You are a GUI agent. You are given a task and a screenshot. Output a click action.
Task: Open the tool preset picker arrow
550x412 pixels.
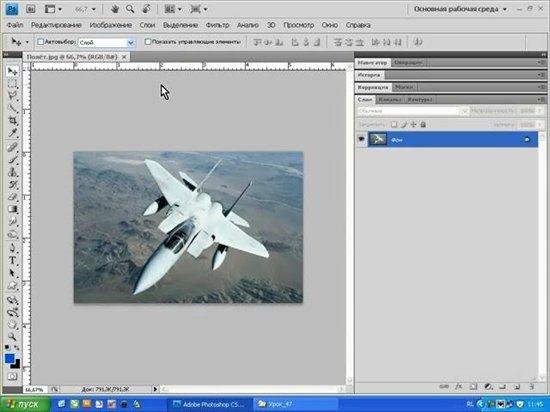click(27, 42)
